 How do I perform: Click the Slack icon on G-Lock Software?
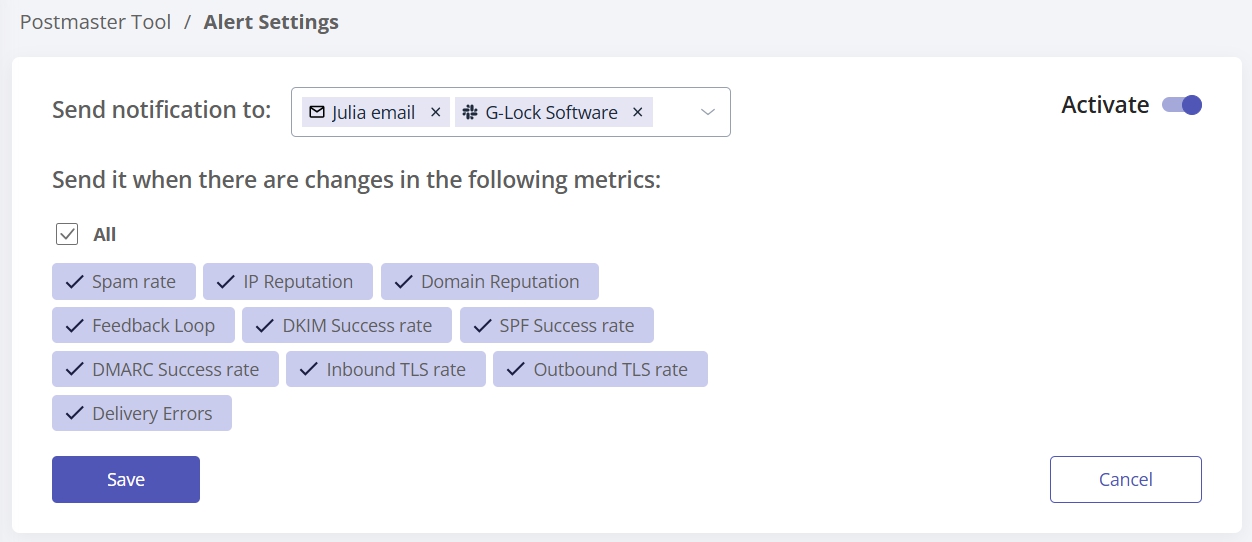tap(469, 113)
